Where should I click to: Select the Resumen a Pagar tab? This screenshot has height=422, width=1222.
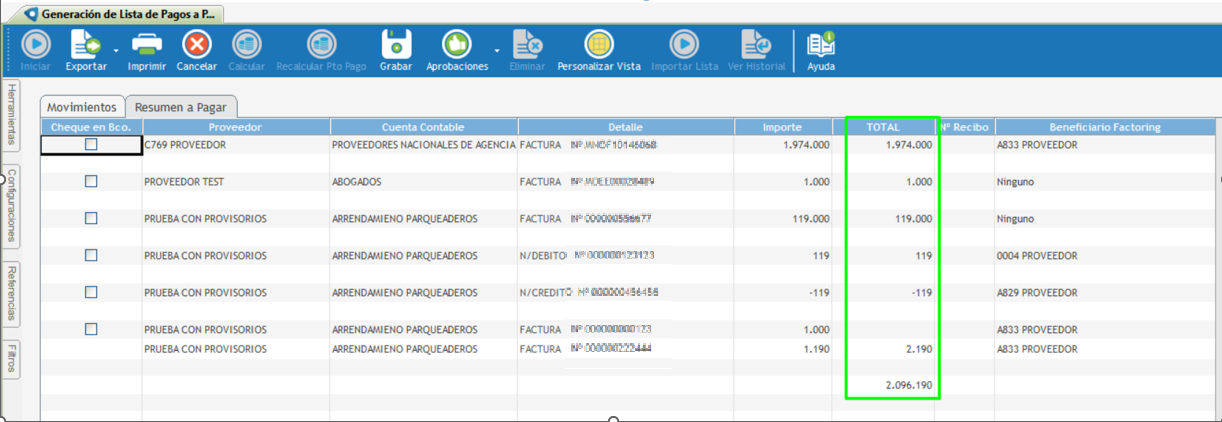point(181,107)
